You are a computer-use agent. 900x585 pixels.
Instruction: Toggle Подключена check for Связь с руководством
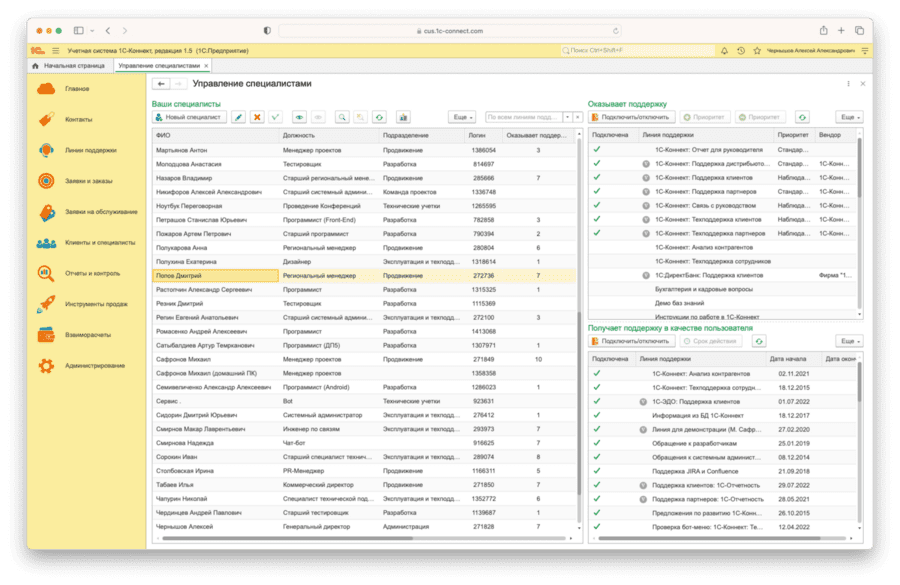coord(597,205)
